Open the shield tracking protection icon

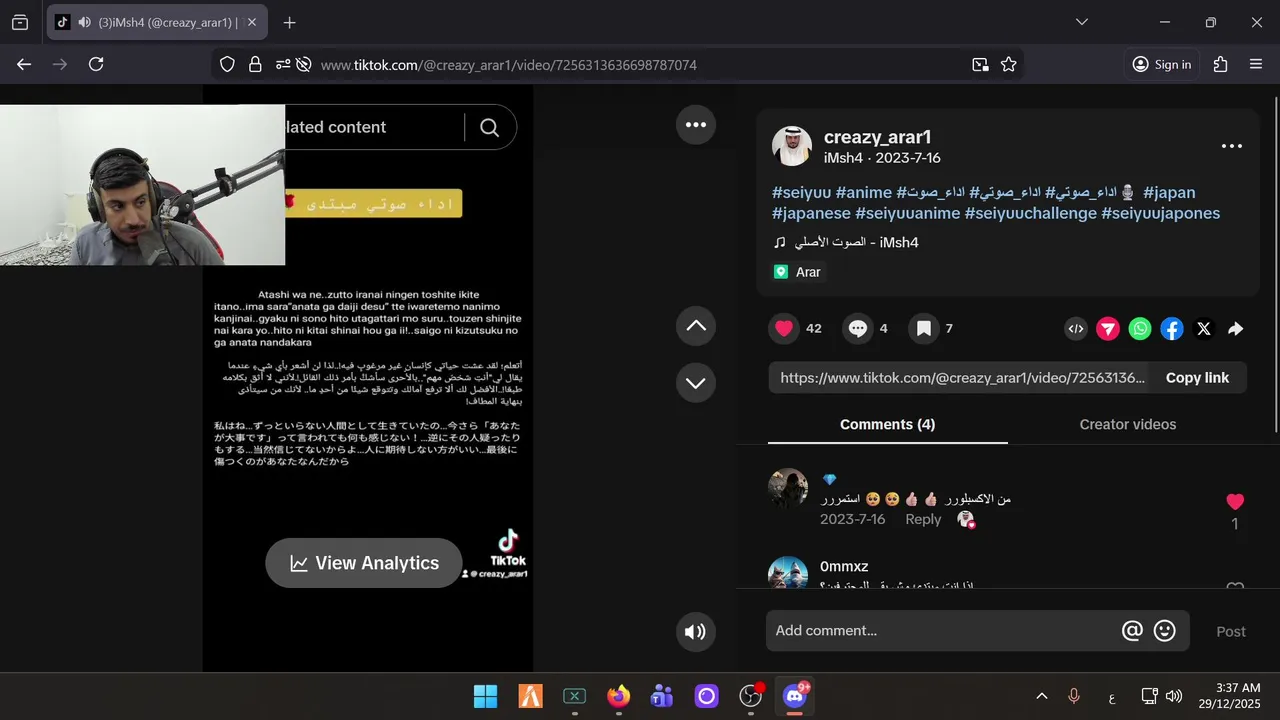227,64
